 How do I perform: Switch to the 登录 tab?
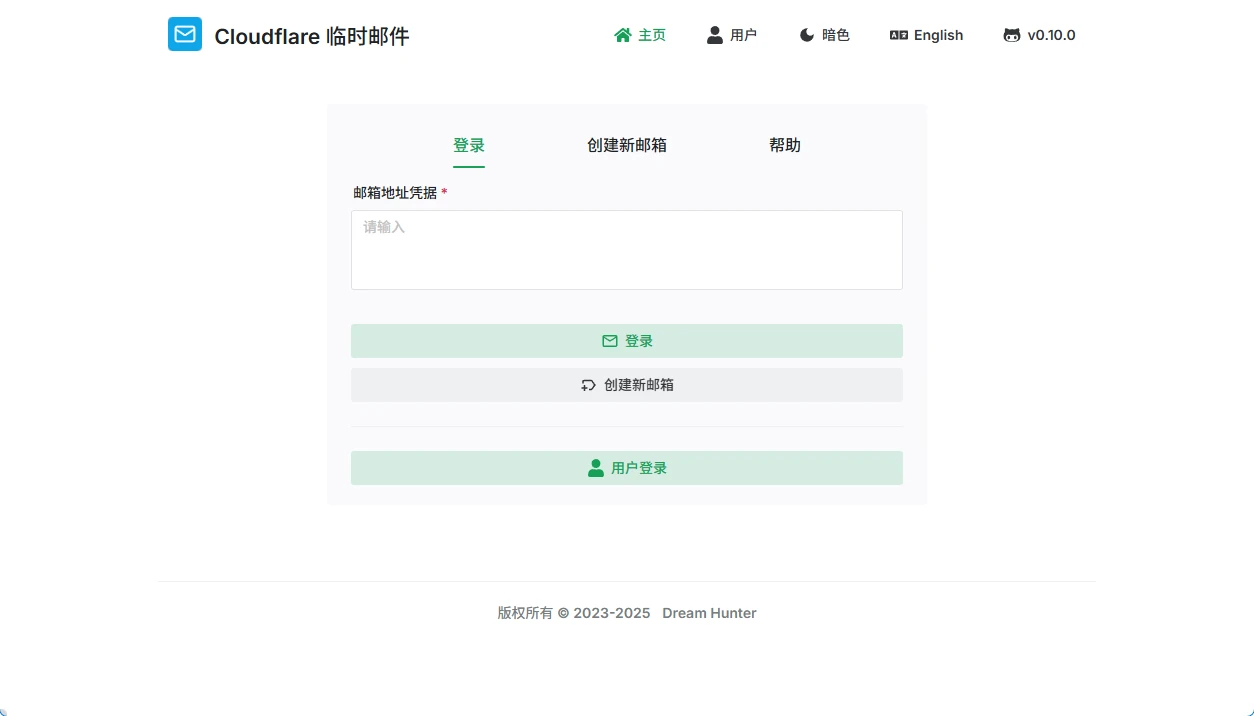(x=469, y=146)
